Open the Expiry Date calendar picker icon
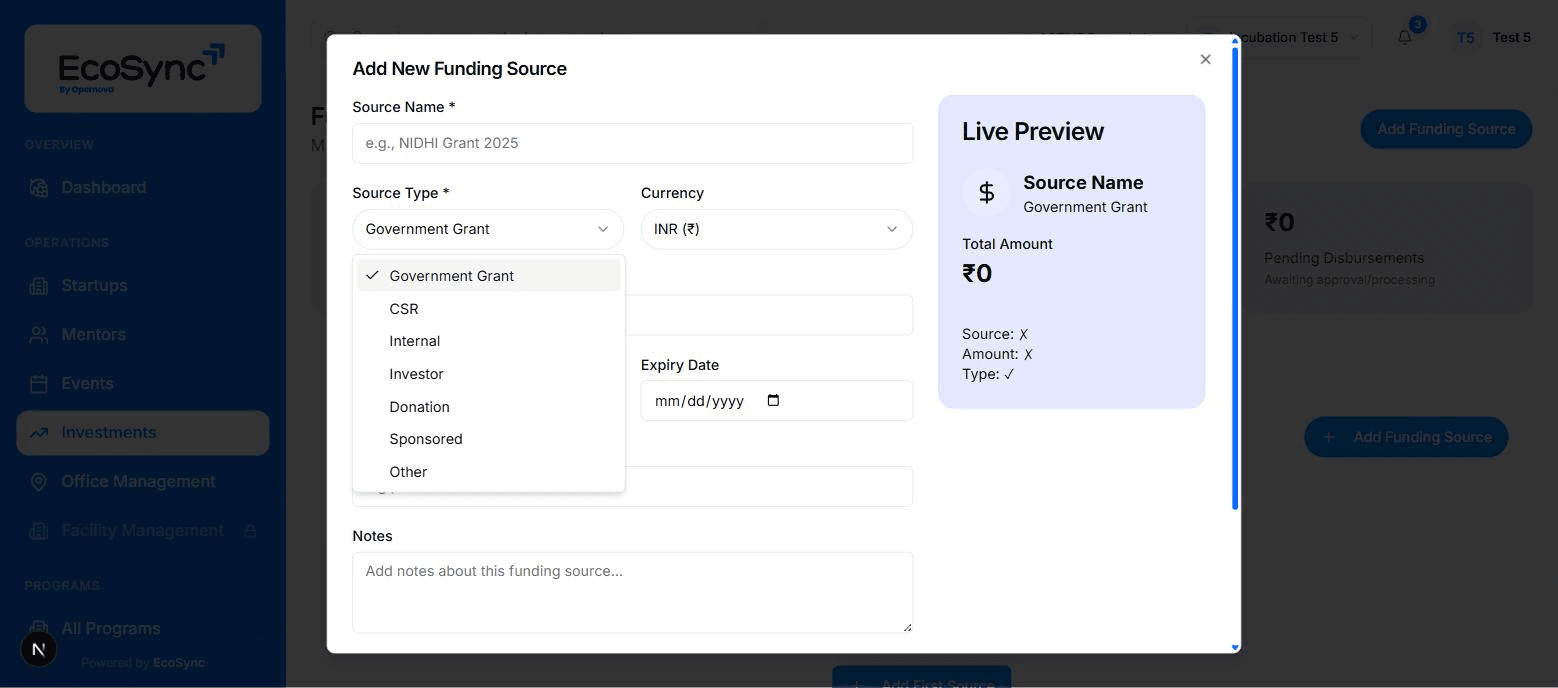 point(773,401)
